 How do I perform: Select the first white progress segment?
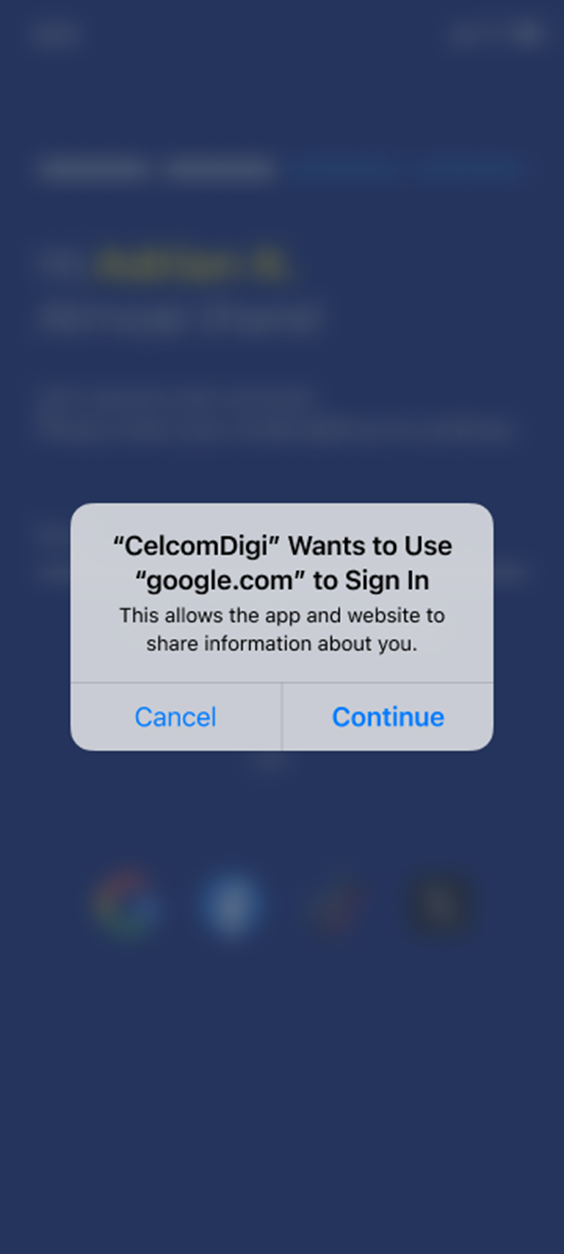93,169
